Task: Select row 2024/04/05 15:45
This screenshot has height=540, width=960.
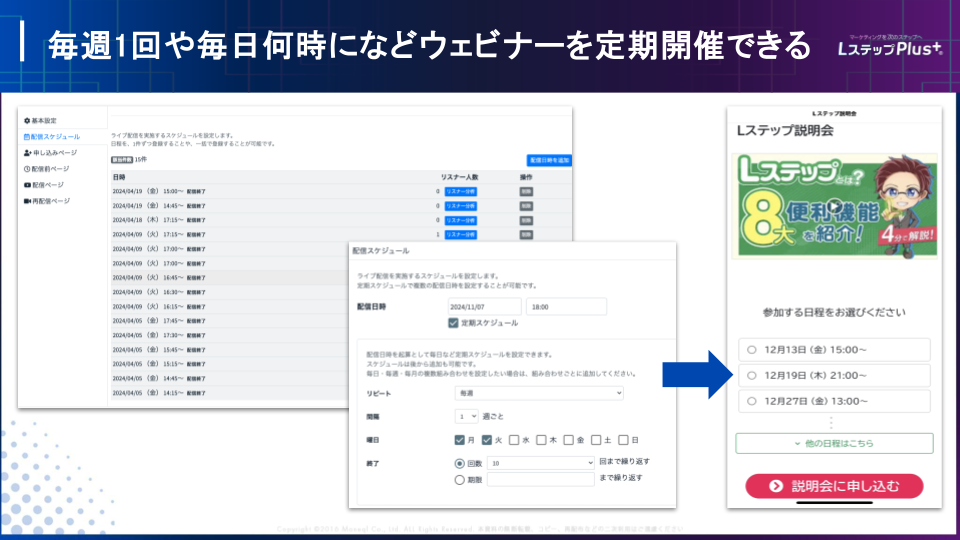Action: pos(230,350)
